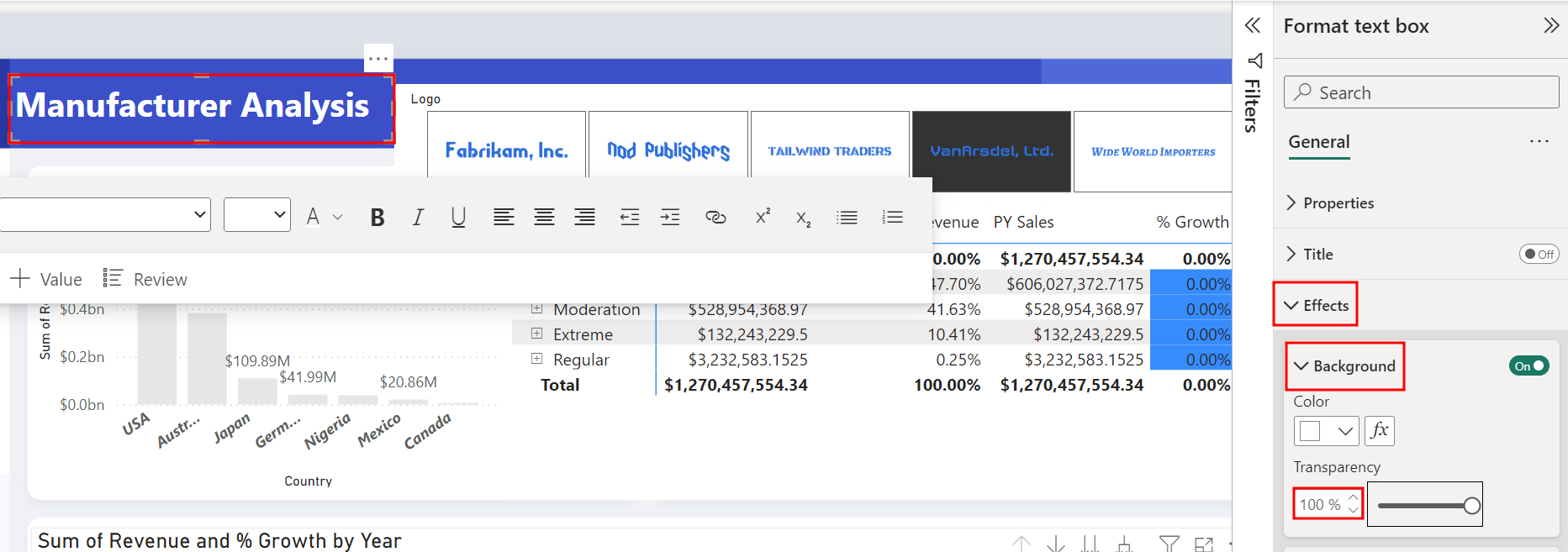Open the font size dropdown
The height and width of the screenshot is (552, 1568).
[257, 214]
